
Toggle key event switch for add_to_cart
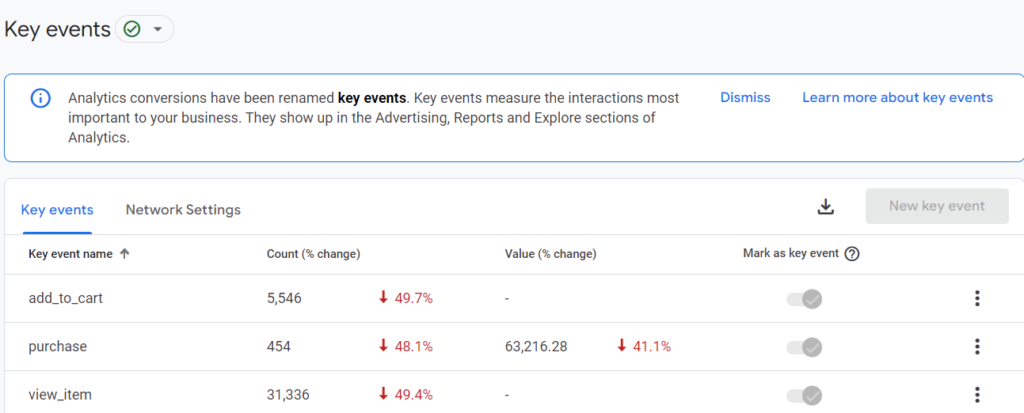(x=805, y=298)
